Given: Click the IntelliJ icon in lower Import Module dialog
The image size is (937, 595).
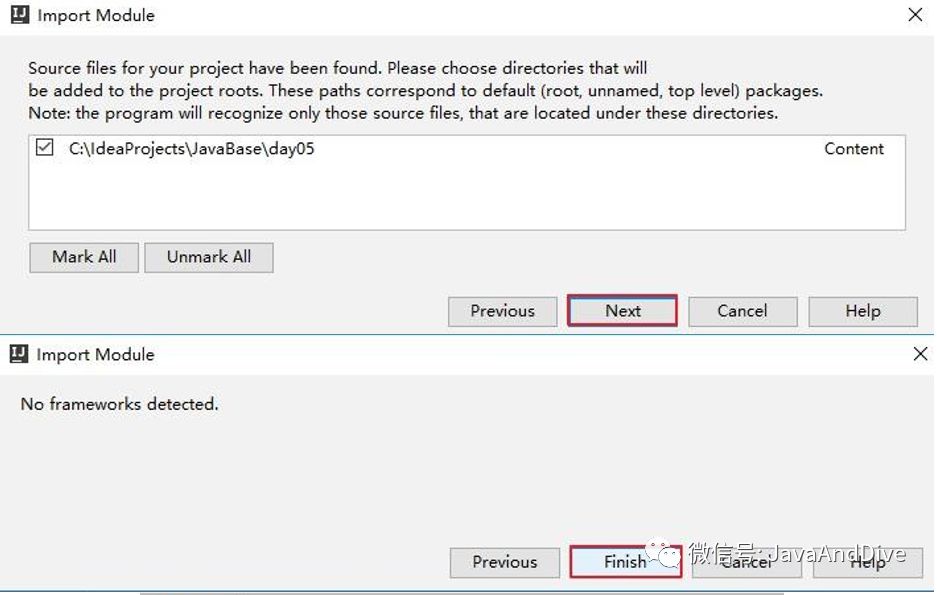Looking at the screenshot, I should pyautogui.click(x=19, y=354).
